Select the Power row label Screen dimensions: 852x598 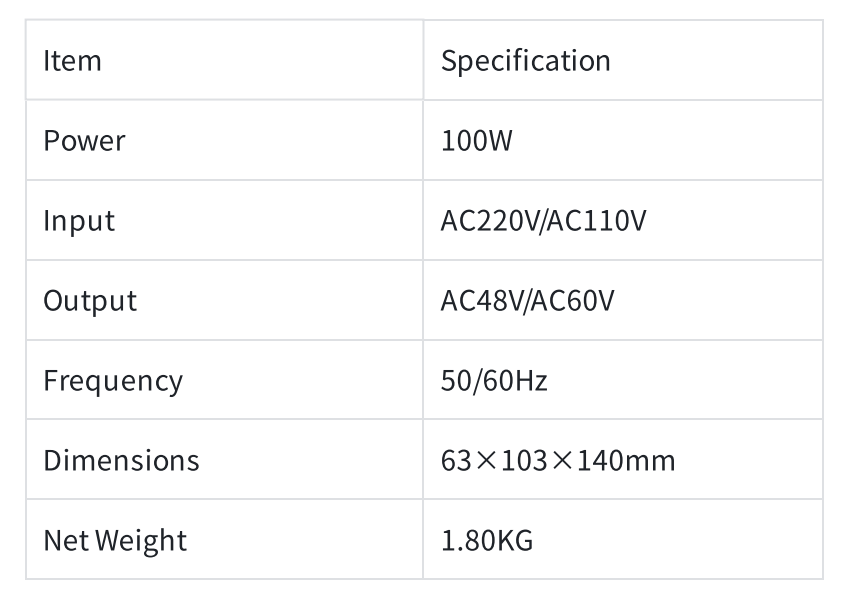(84, 141)
